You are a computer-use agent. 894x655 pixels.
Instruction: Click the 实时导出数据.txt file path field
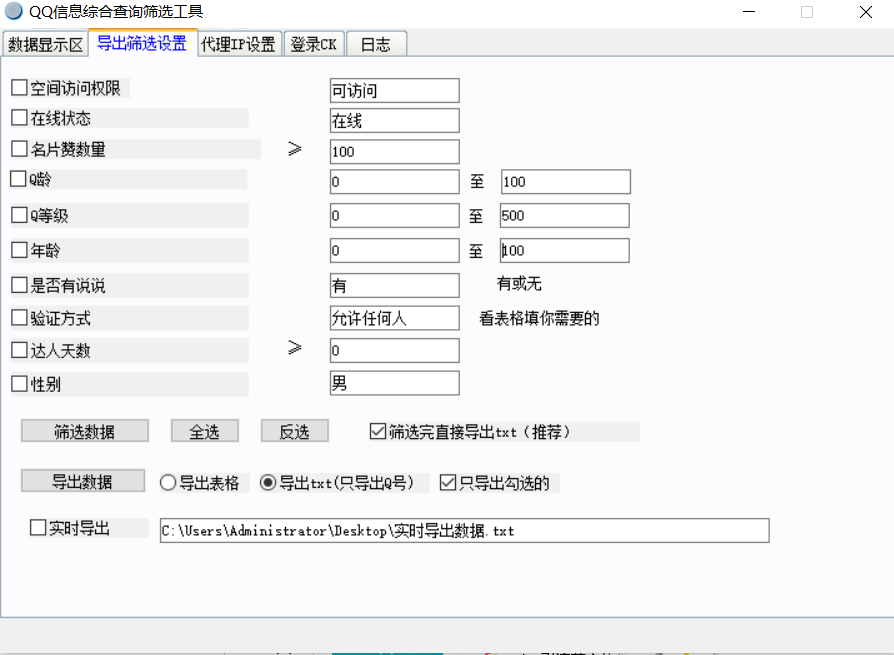[464, 531]
